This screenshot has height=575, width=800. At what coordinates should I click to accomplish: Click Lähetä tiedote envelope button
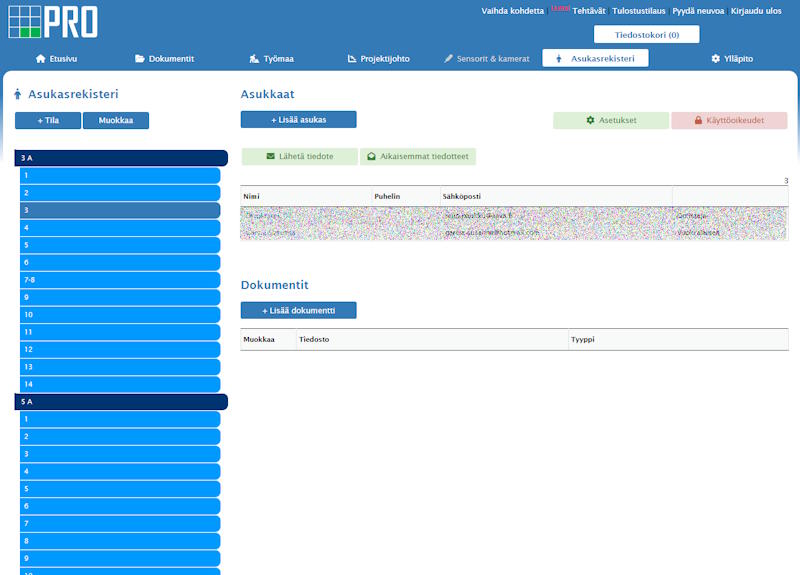[x=299, y=157]
